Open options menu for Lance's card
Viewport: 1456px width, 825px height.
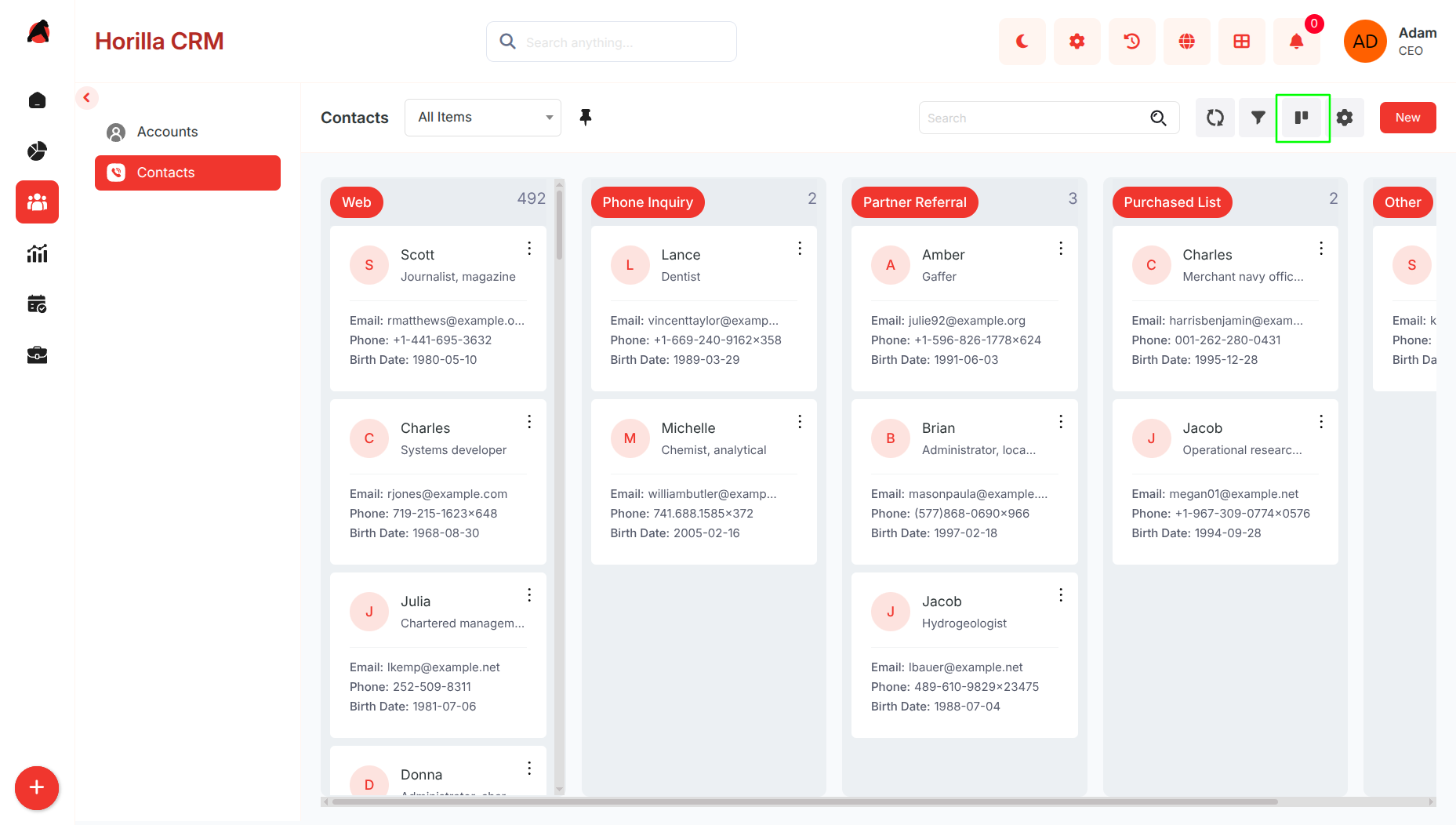pos(800,248)
